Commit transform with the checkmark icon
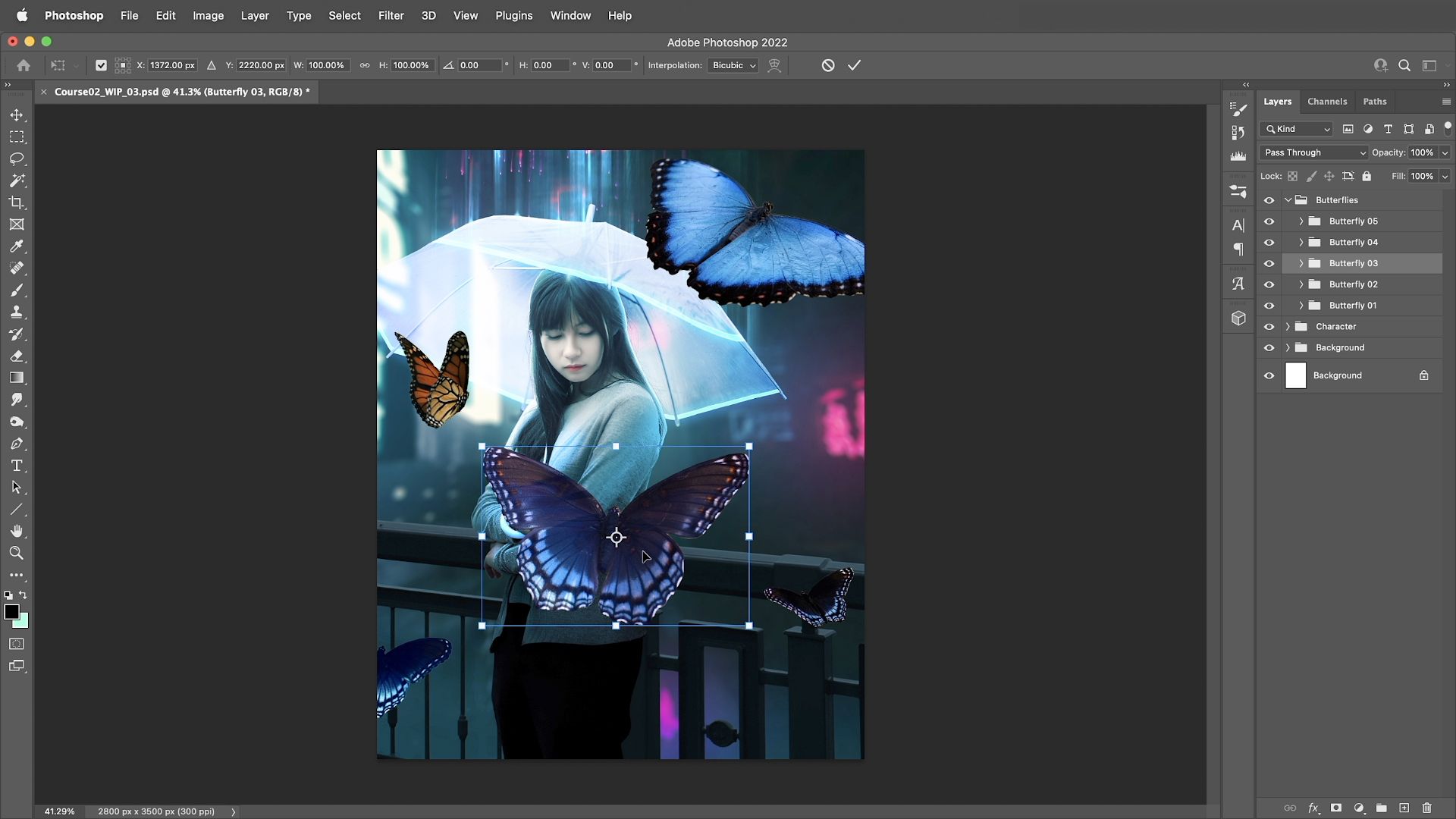The width and height of the screenshot is (1456, 819). [854, 65]
